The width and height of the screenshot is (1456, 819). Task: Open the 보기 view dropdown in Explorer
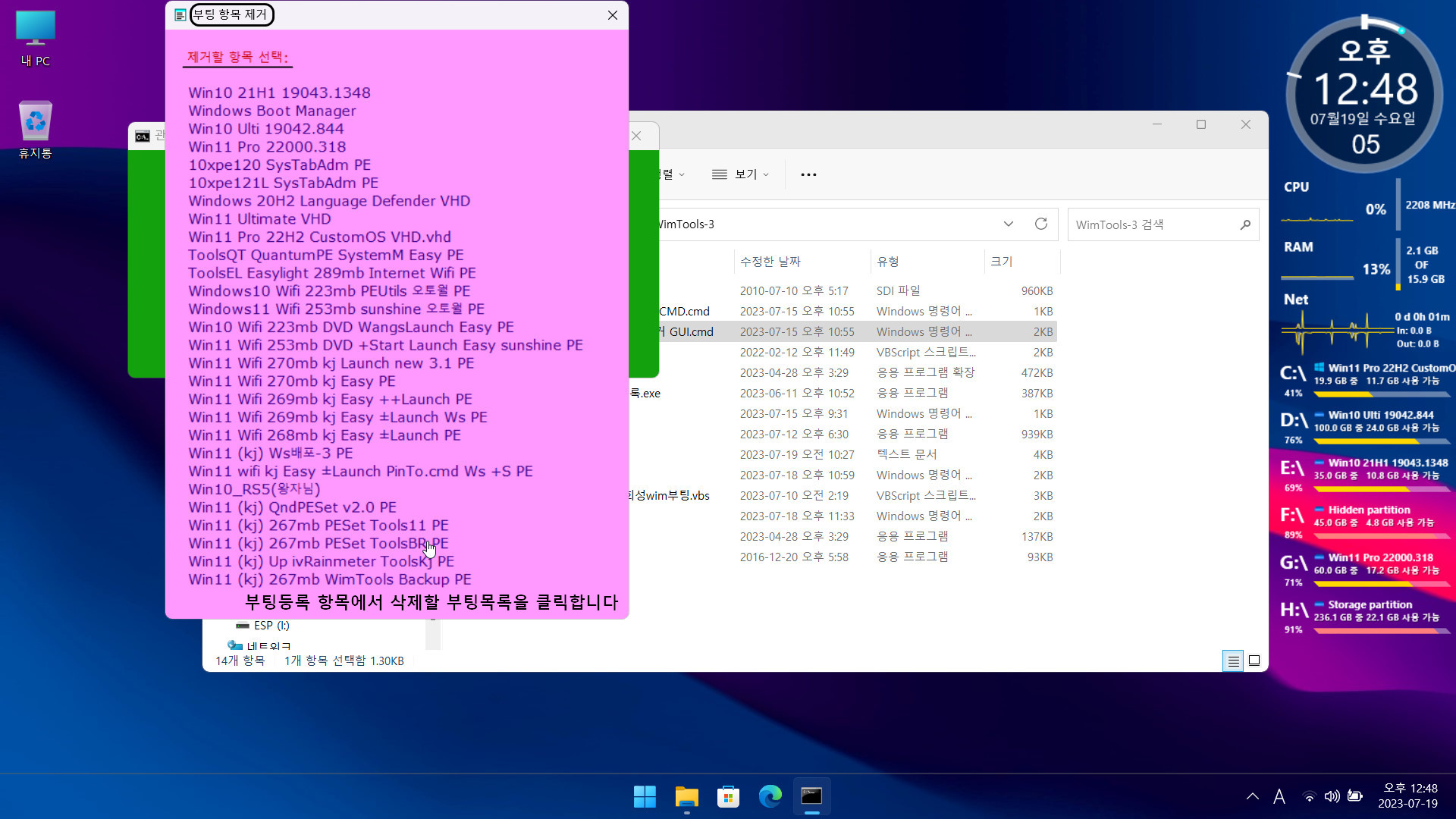click(740, 174)
